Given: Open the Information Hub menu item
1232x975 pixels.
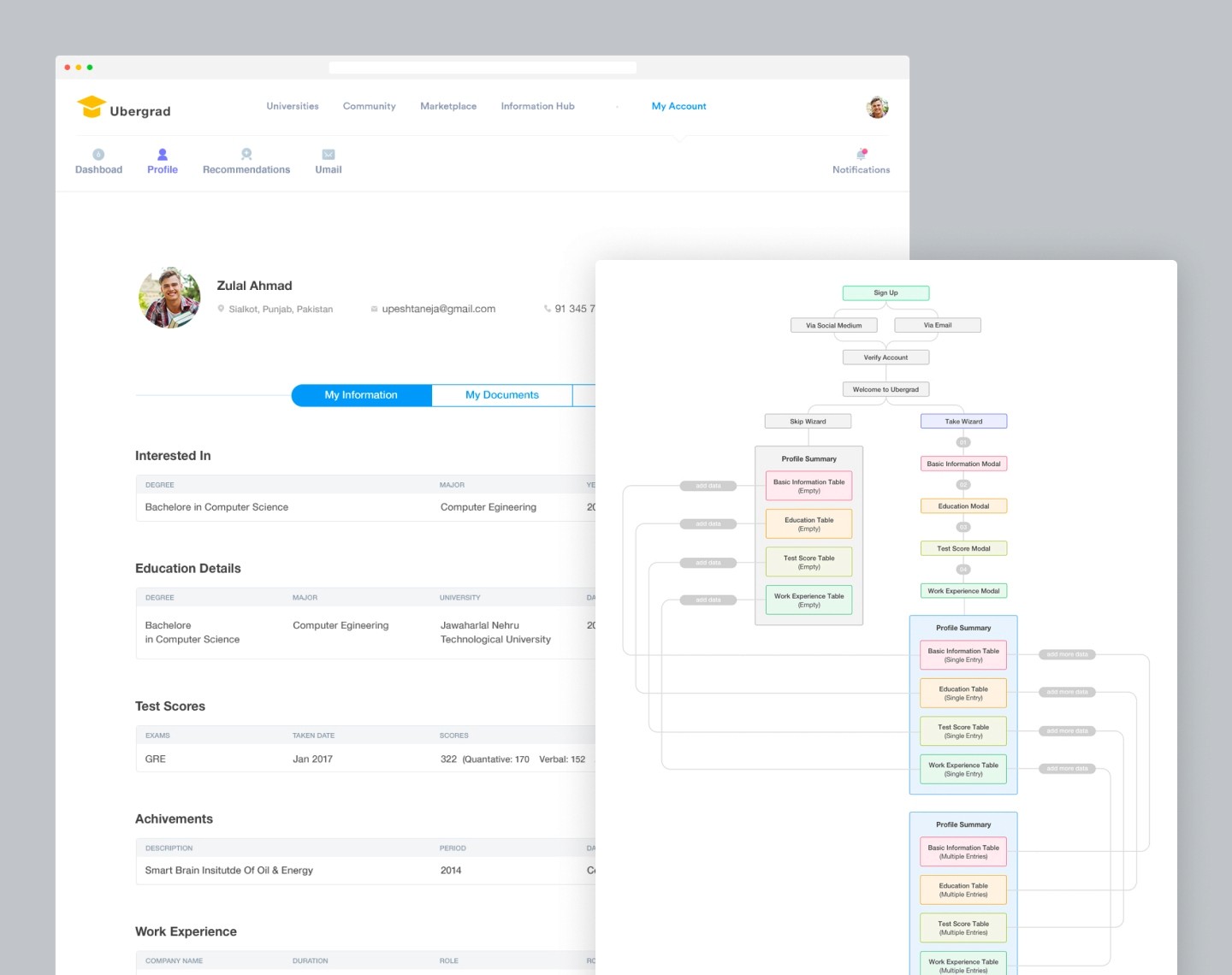Looking at the screenshot, I should point(538,106).
